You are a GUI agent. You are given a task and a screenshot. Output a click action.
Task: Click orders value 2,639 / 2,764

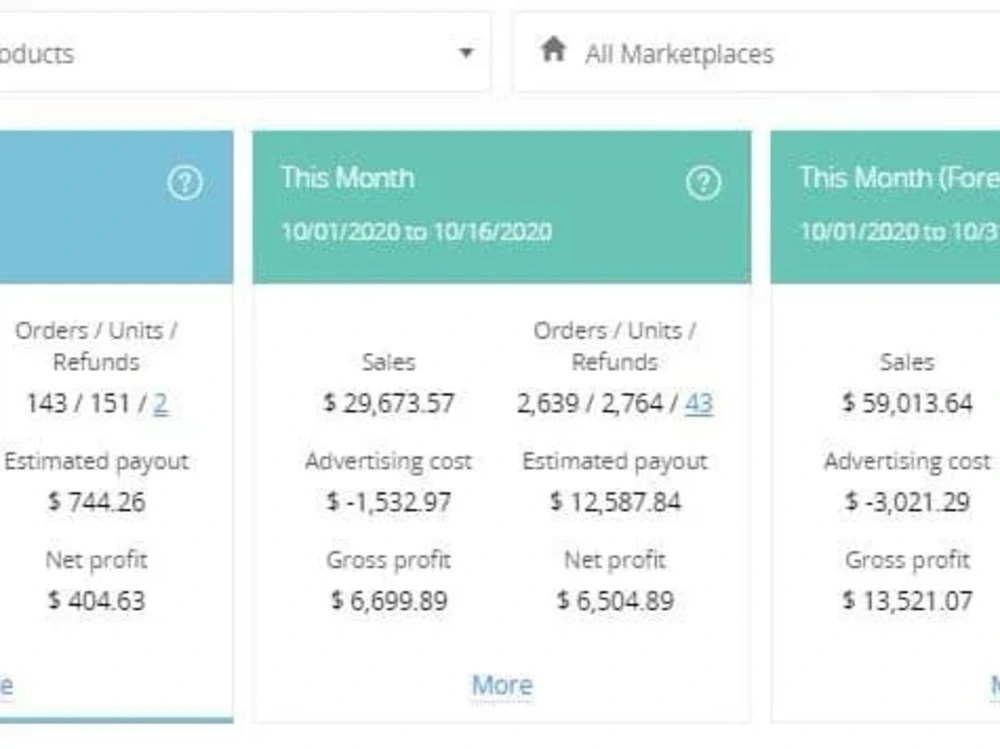tap(590, 403)
